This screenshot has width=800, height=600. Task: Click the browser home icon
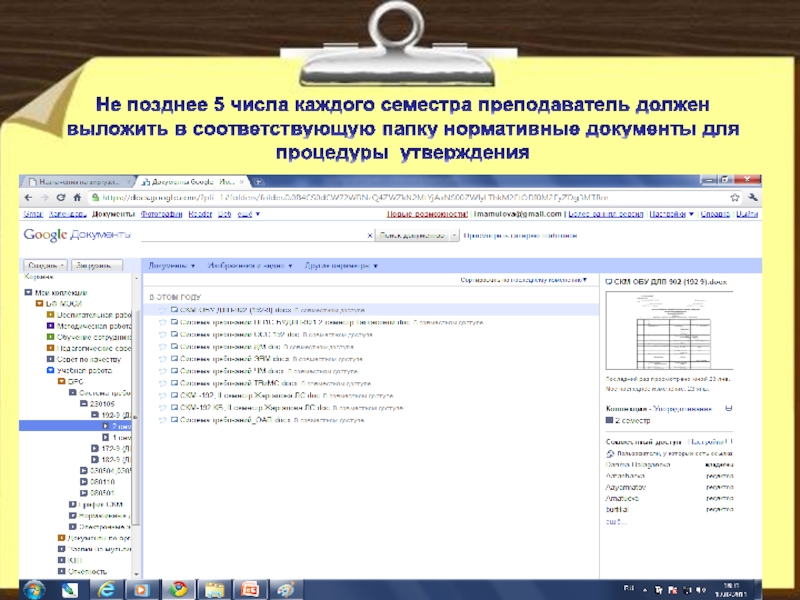(x=76, y=199)
